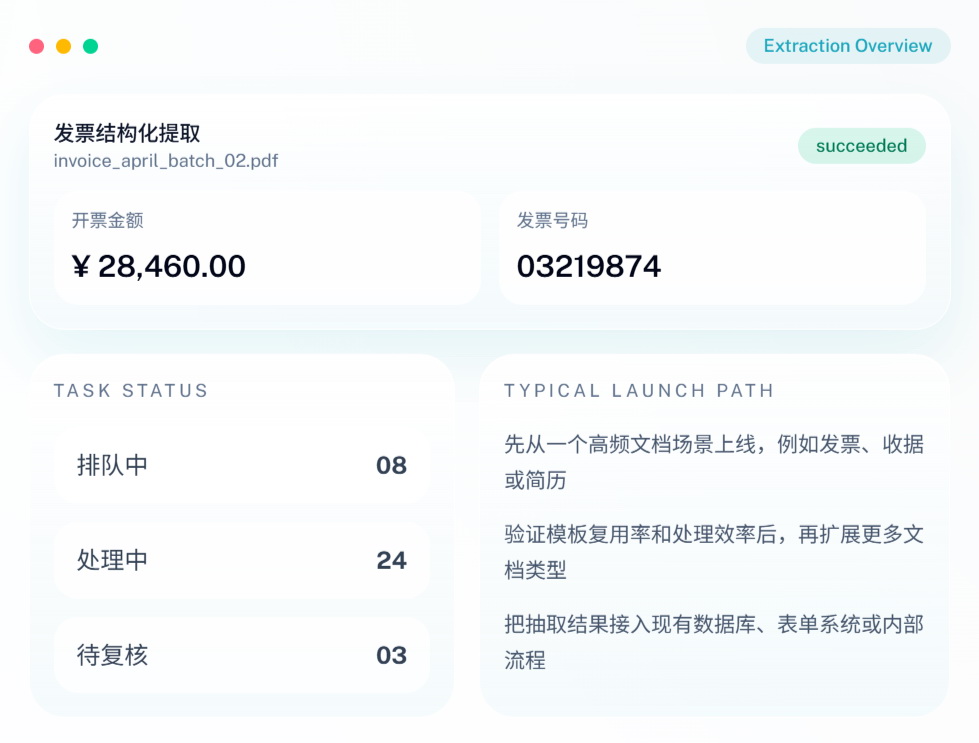Open the TASK STATUS section header
Viewport: 979px width, 743px height.
point(131,391)
